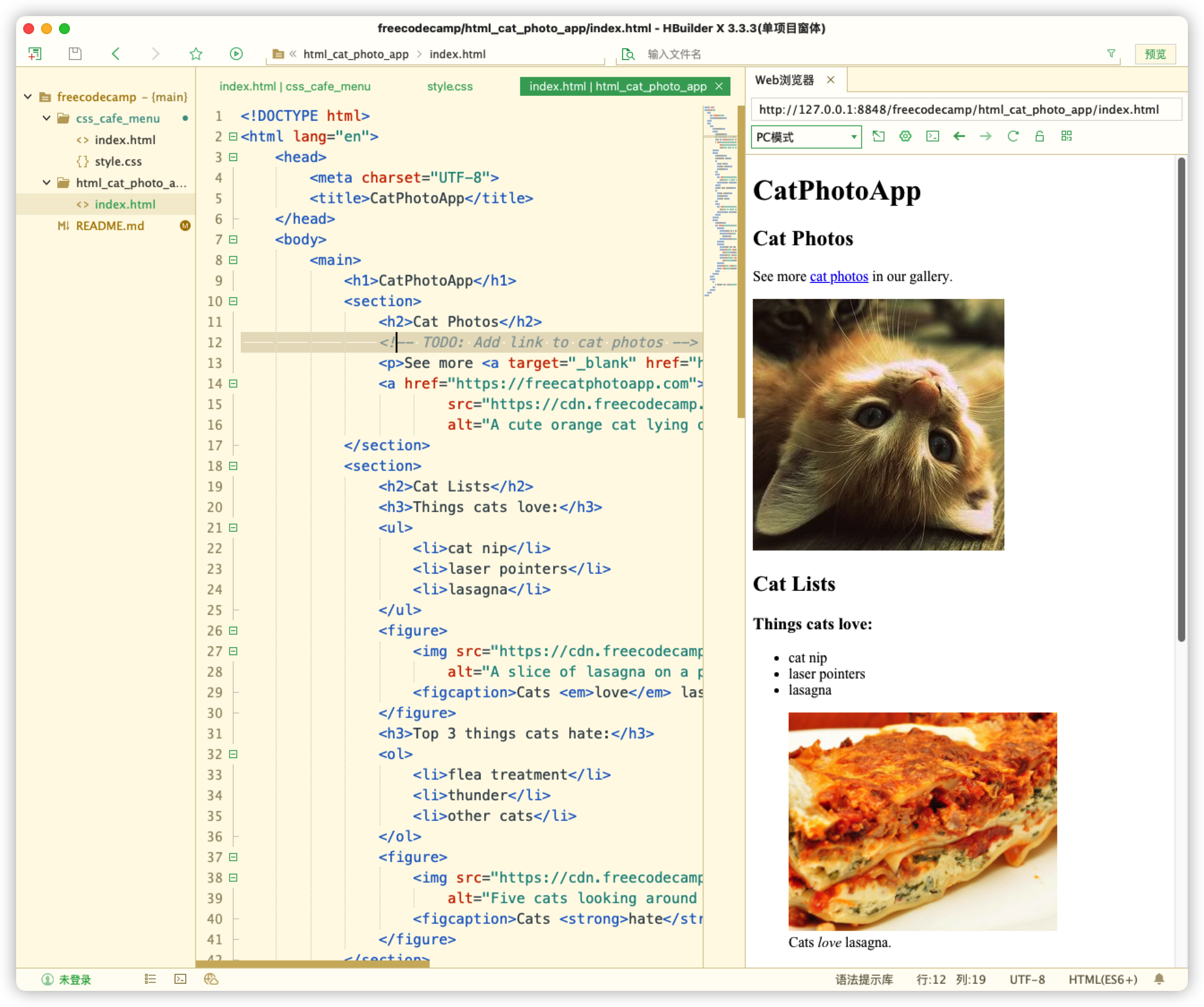Click the cat photos link in preview
This screenshot has height=1007, width=1204.
coord(839,277)
